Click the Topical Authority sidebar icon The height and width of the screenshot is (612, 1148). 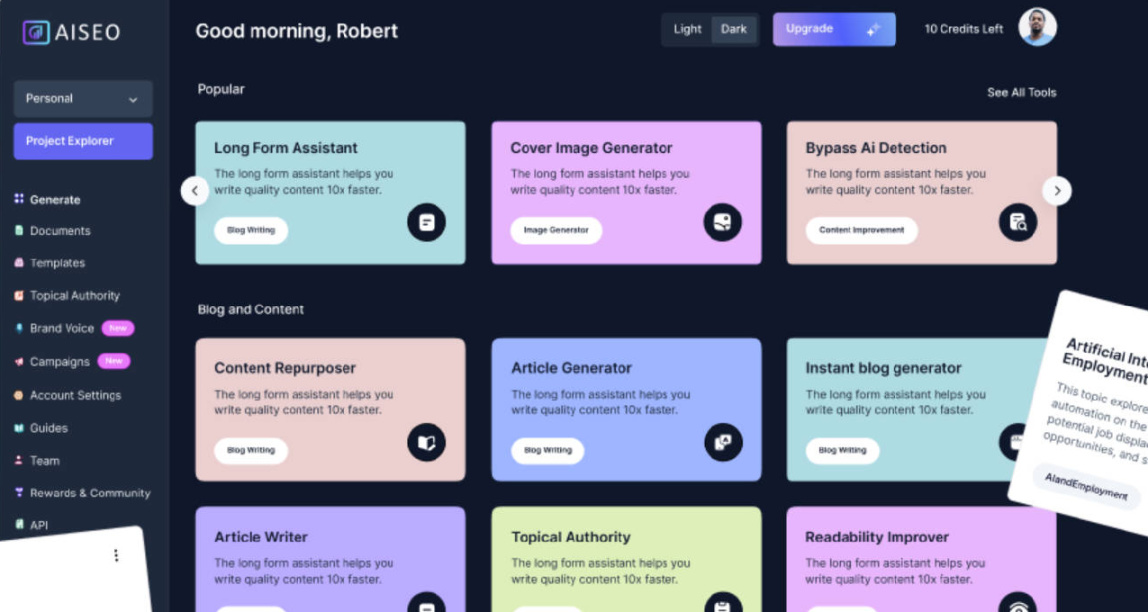(19, 296)
